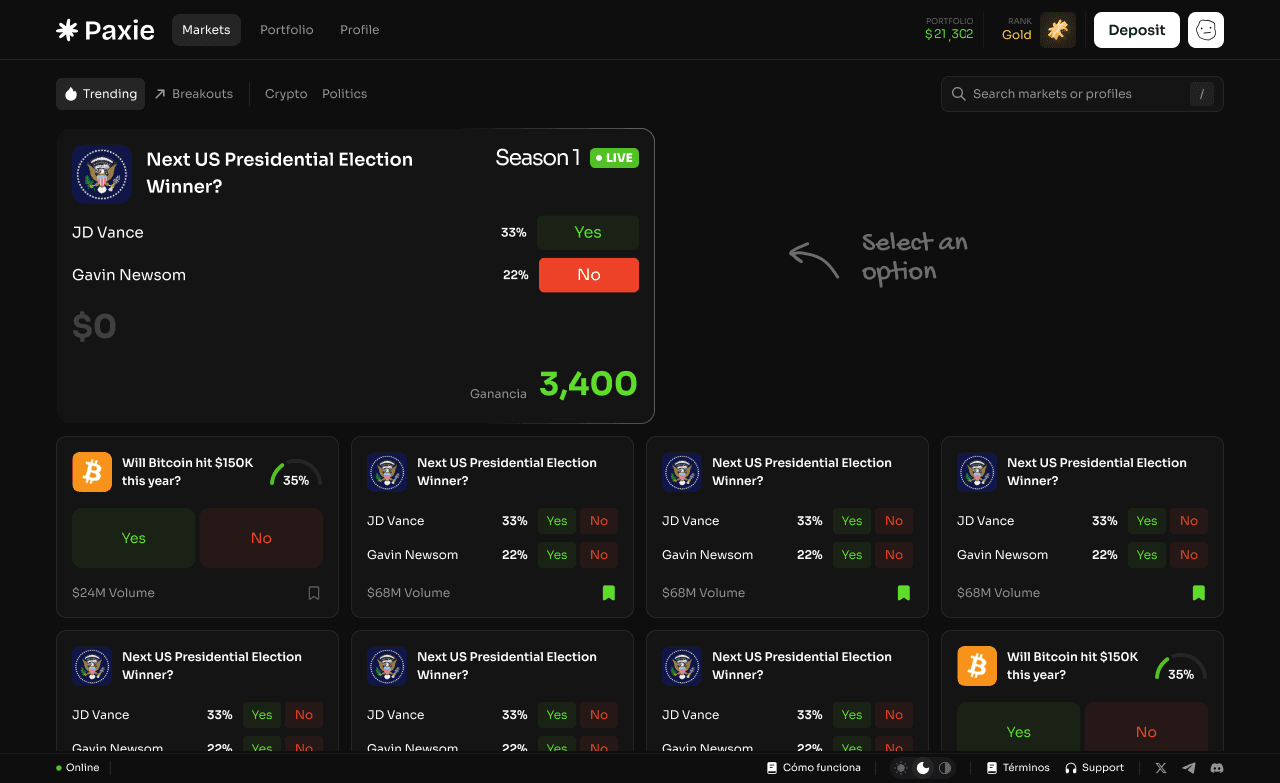Click the 35% gauge beside the $24M Volume card title
Screen dimensions: 1280x783
point(296,474)
